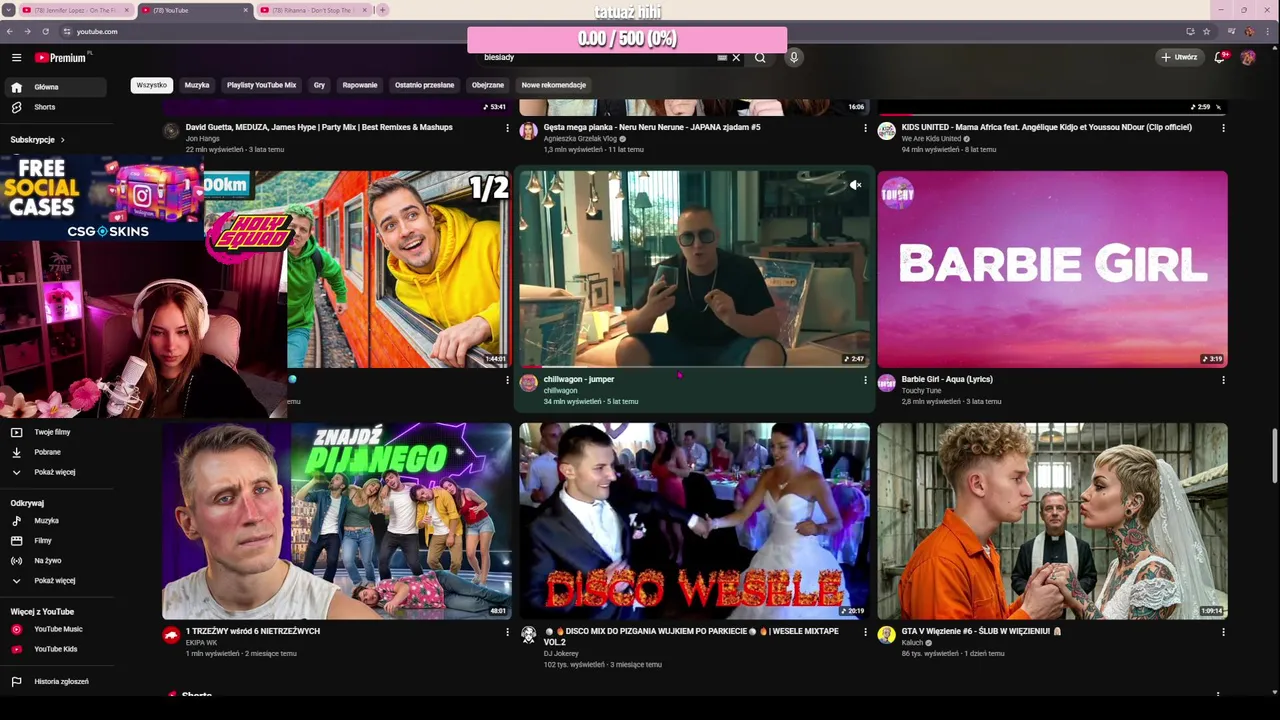The image size is (1280, 720).
Task: Open the chillwagon - jumper video title
Action: pos(579,380)
